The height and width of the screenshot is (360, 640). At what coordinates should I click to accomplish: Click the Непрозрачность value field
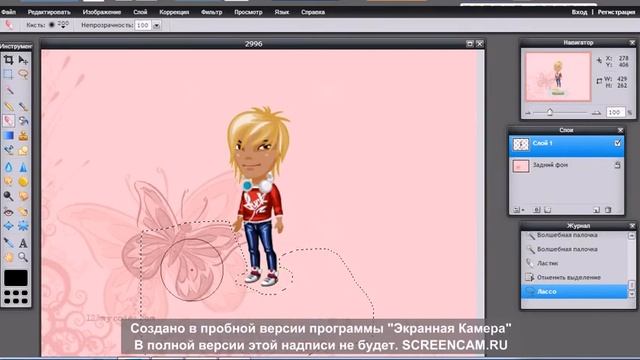pos(143,25)
